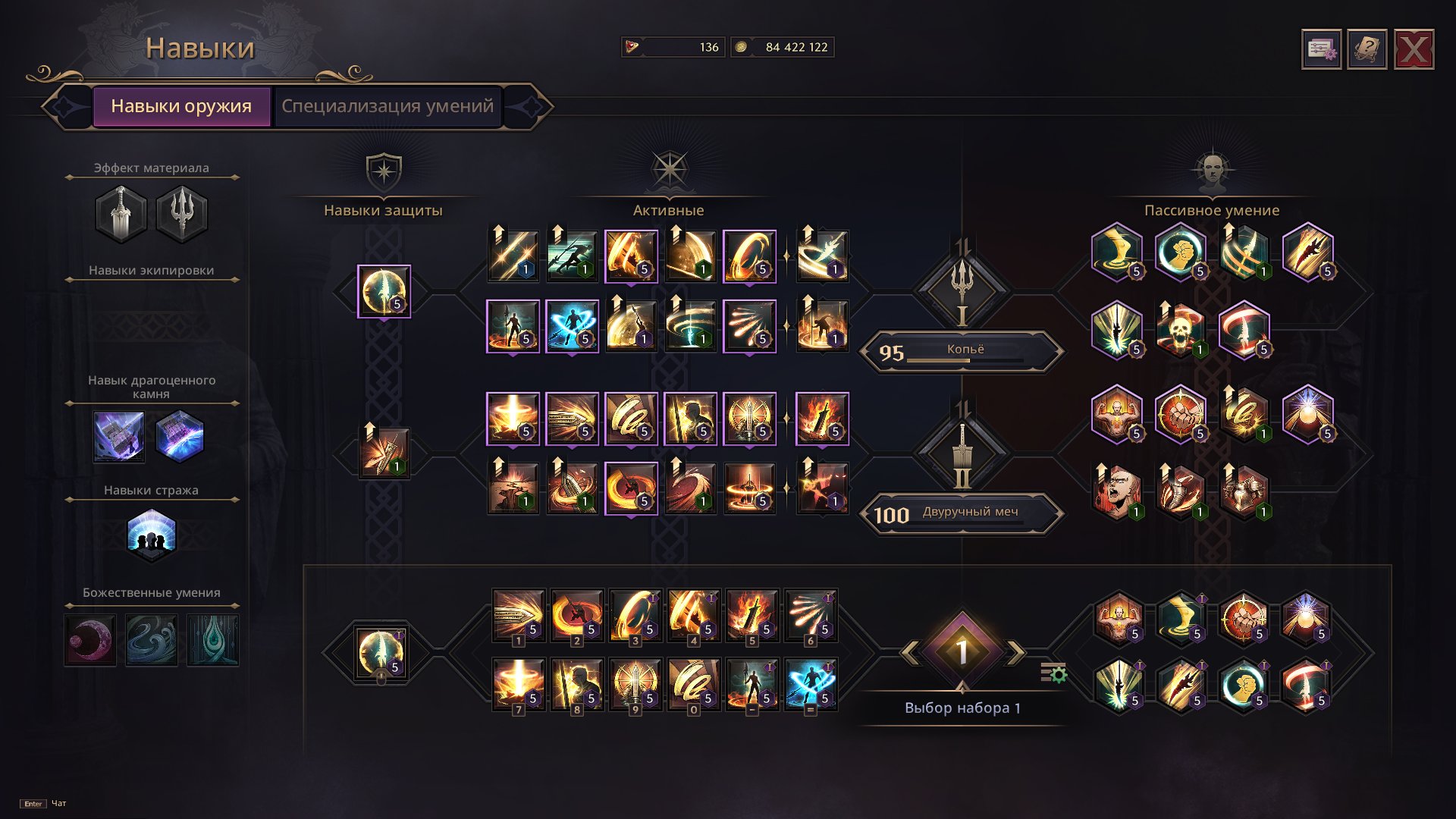Click the spear defense skill level 5
The height and width of the screenshot is (819, 1456).
point(384,291)
